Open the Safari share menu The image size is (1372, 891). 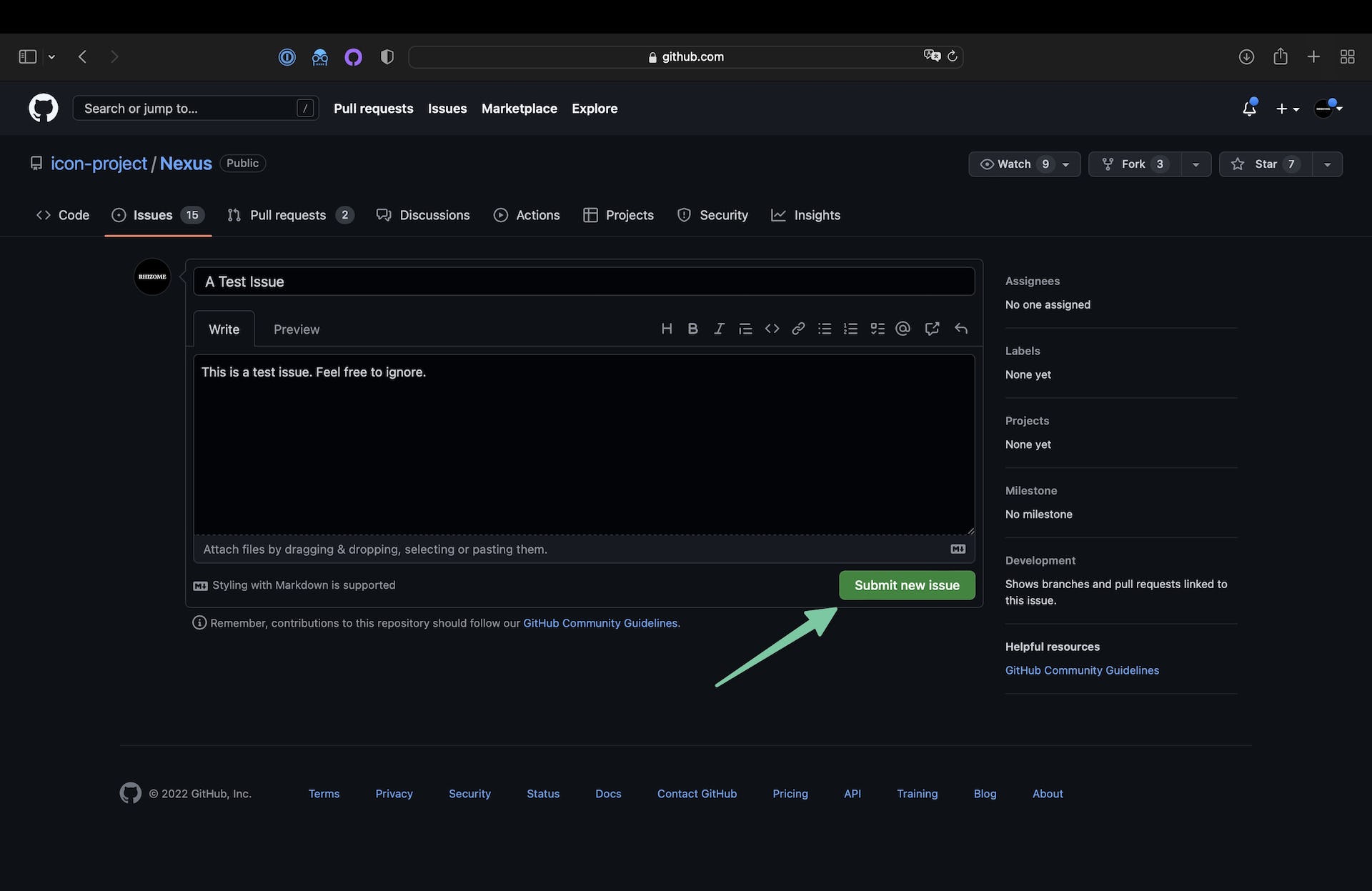click(x=1281, y=56)
